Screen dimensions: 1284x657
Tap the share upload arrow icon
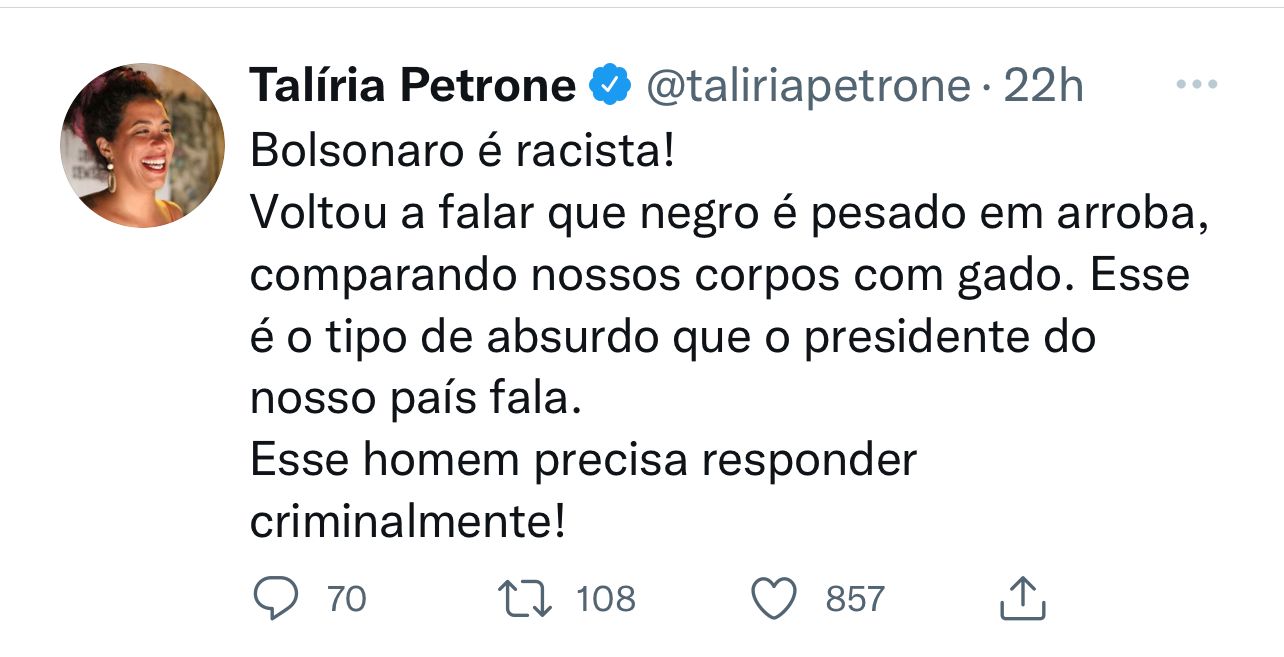pyautogui.click(x=1022, y=598)
